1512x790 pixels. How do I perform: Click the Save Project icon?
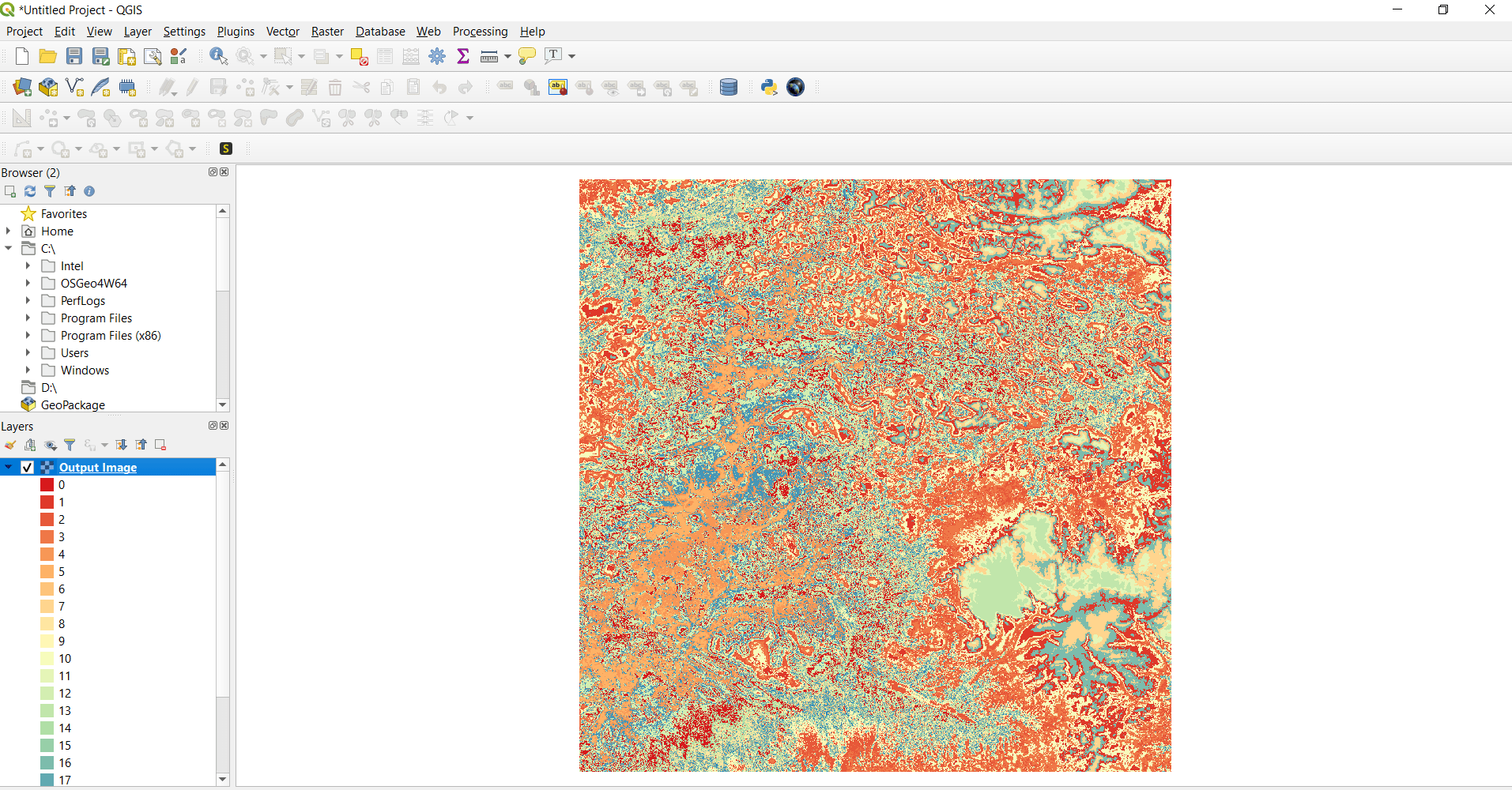74,56
